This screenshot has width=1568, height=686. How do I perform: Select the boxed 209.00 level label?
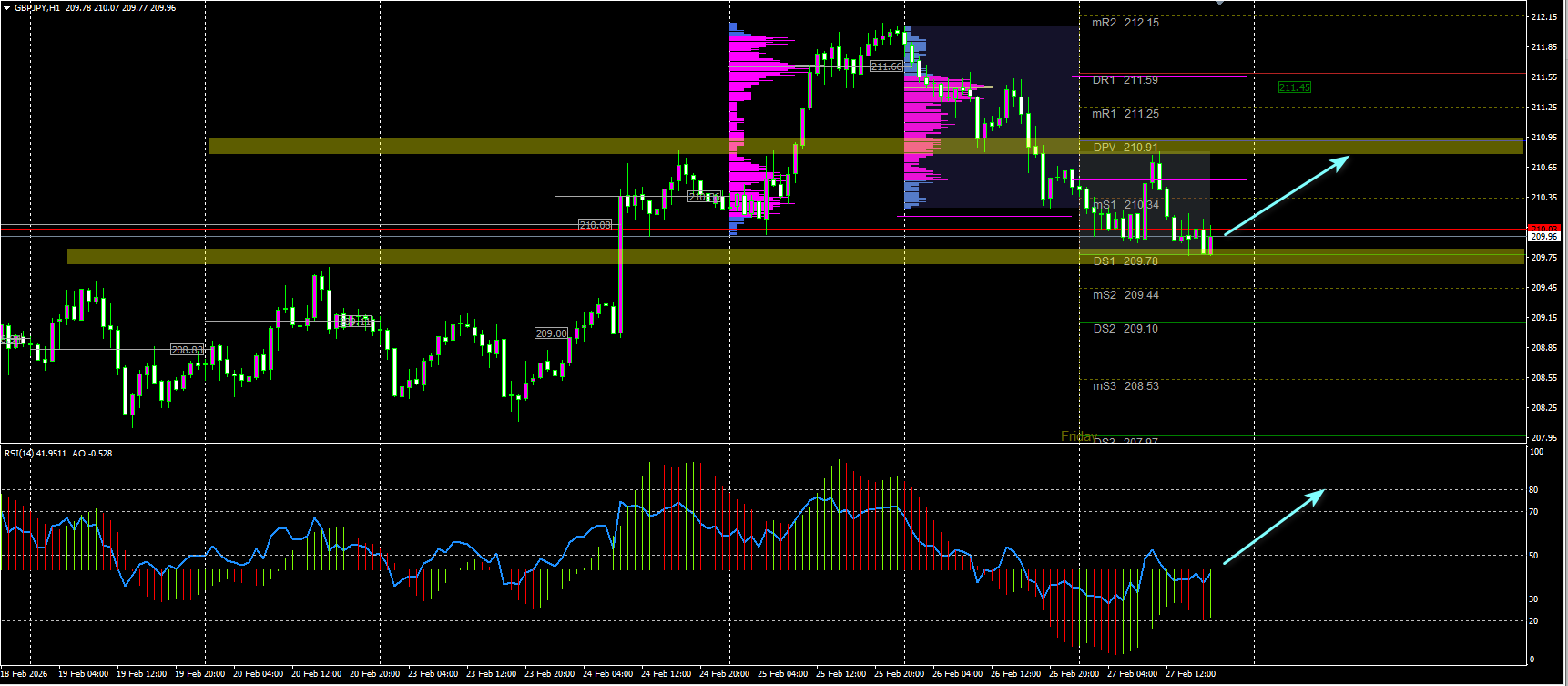point(551,333)
